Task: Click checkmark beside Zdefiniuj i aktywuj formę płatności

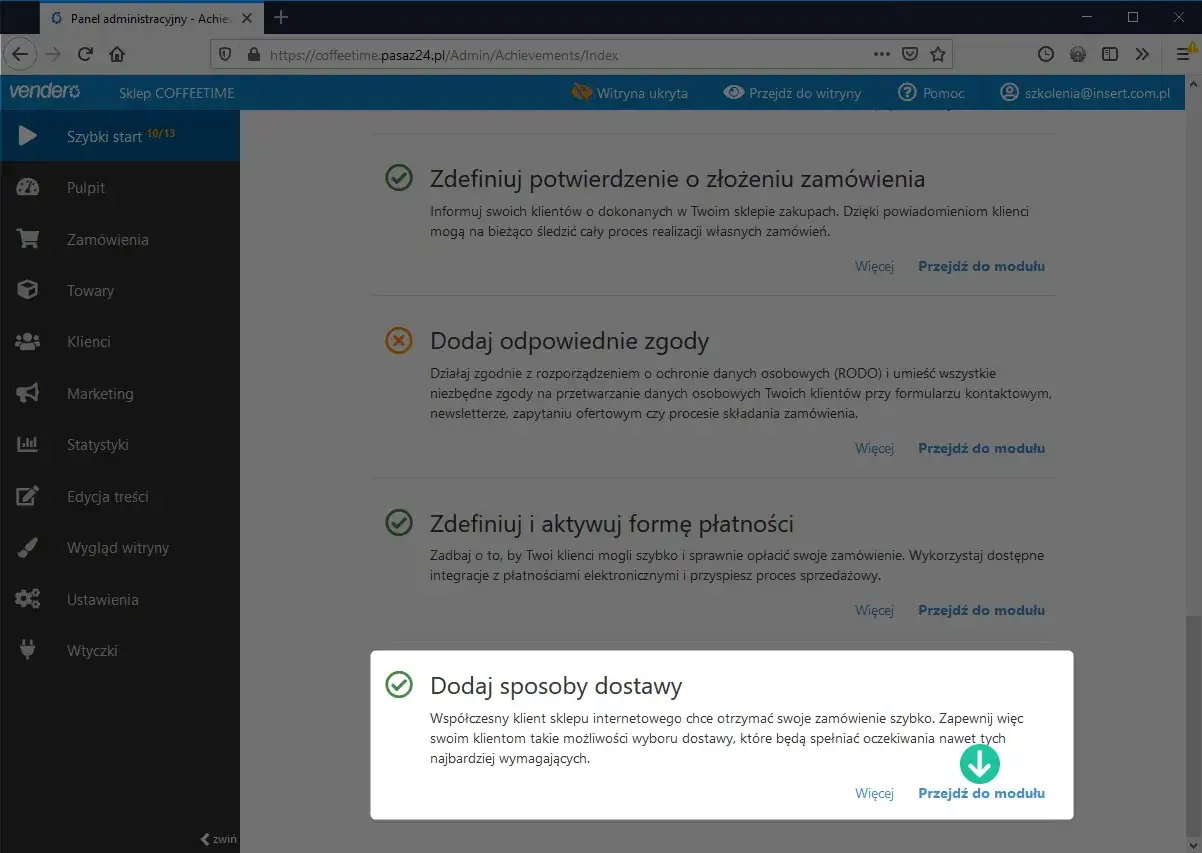Action: [x=399, y=523]
